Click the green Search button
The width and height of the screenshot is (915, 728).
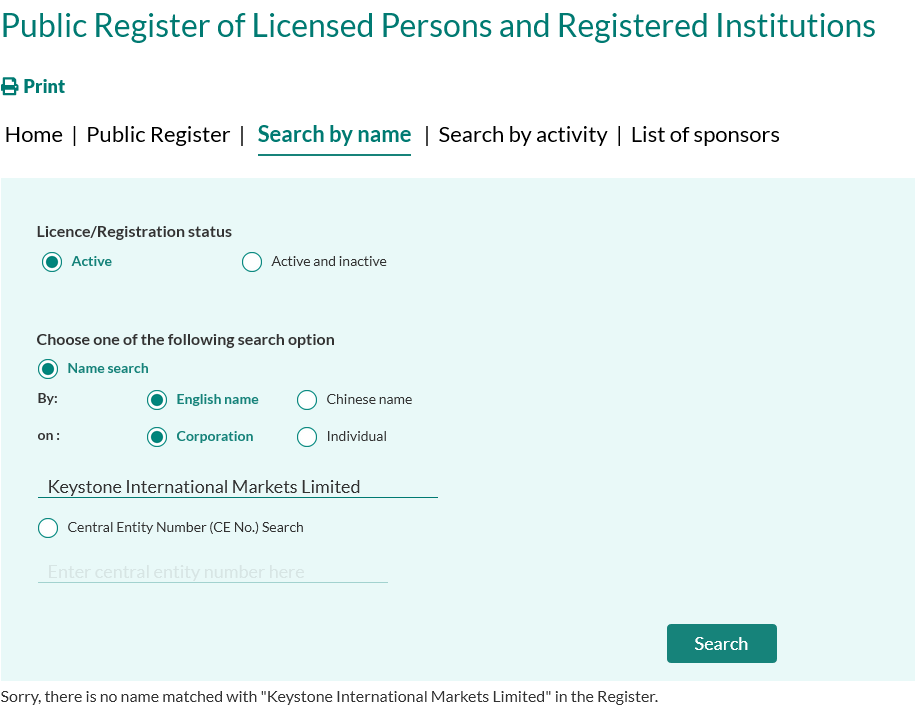722,643
